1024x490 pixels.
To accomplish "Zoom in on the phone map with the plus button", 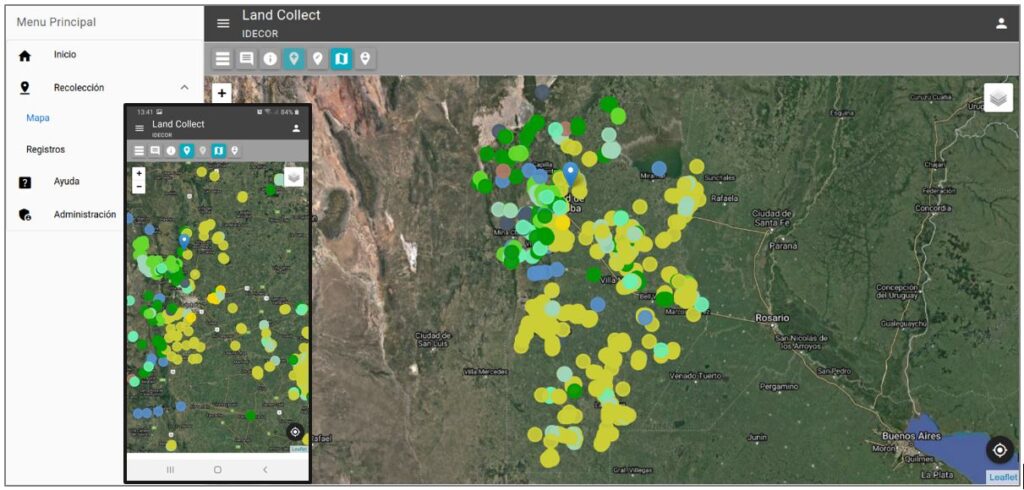I will coord(138,174).
